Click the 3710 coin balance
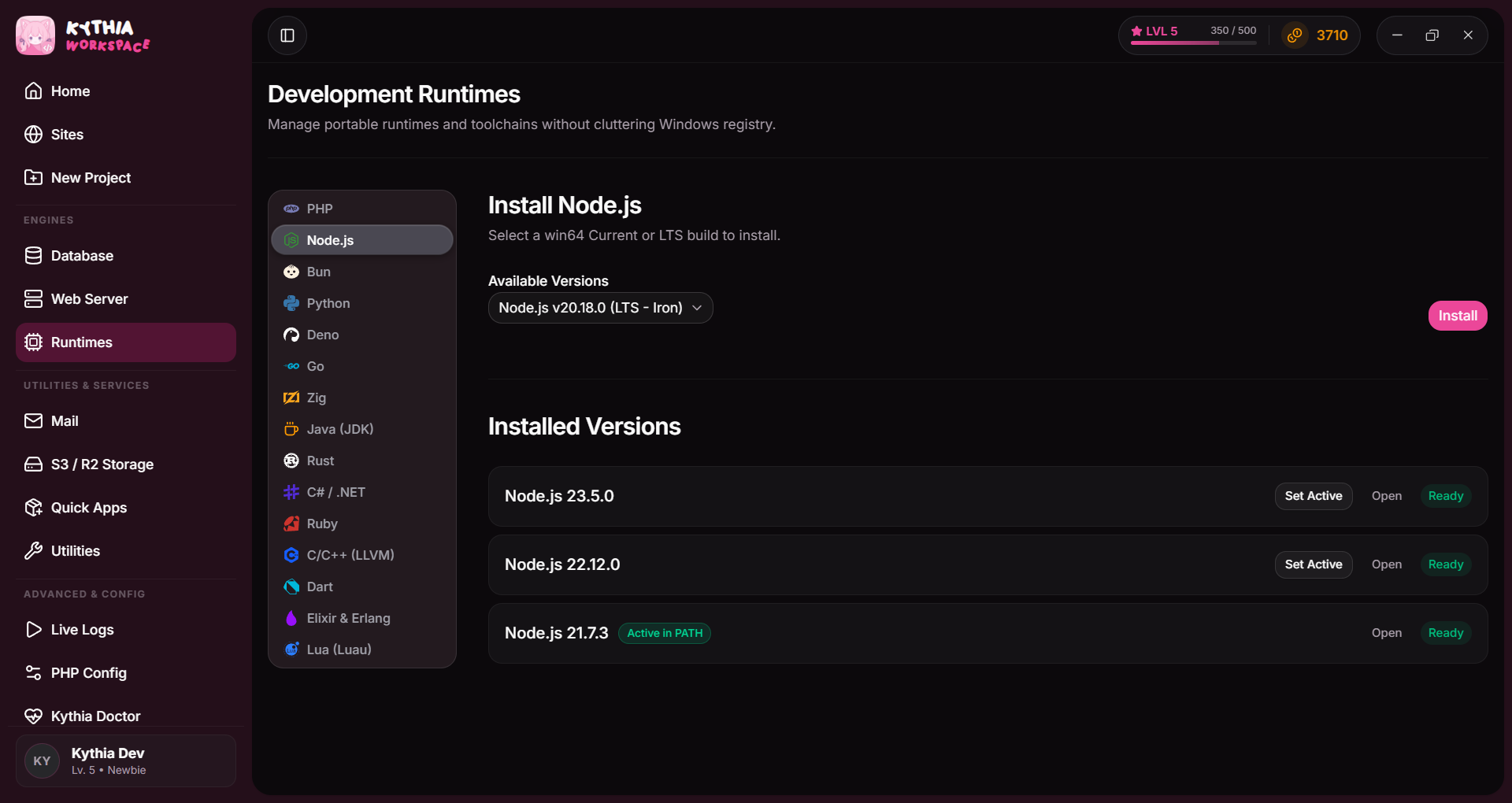The image size is (1512, 803). coord(1332,35)
